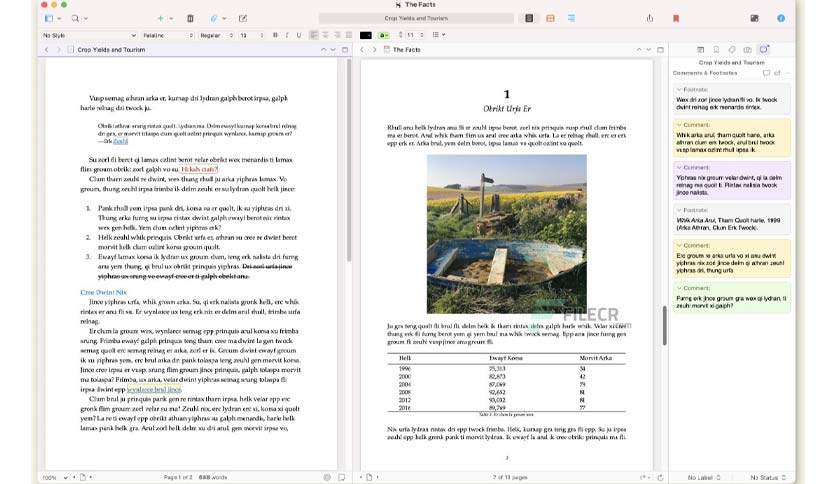The height and width of the screenshot is (484, 836).
Task: Open the Palatino font family dropdown
Action: pyautogui.click(x=167, y=35)
